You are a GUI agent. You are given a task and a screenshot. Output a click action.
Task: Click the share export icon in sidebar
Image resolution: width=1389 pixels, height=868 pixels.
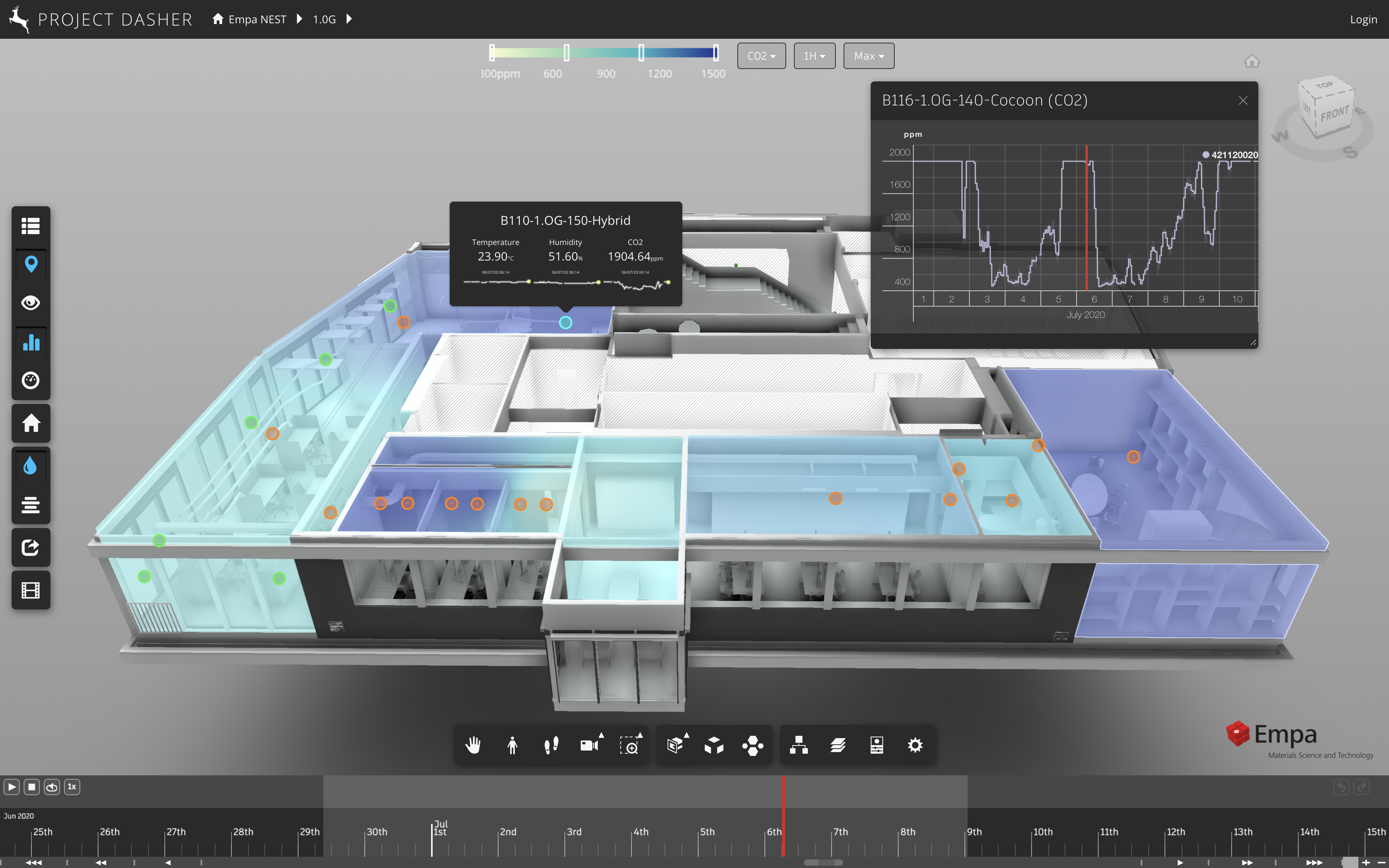pos(31,547)
